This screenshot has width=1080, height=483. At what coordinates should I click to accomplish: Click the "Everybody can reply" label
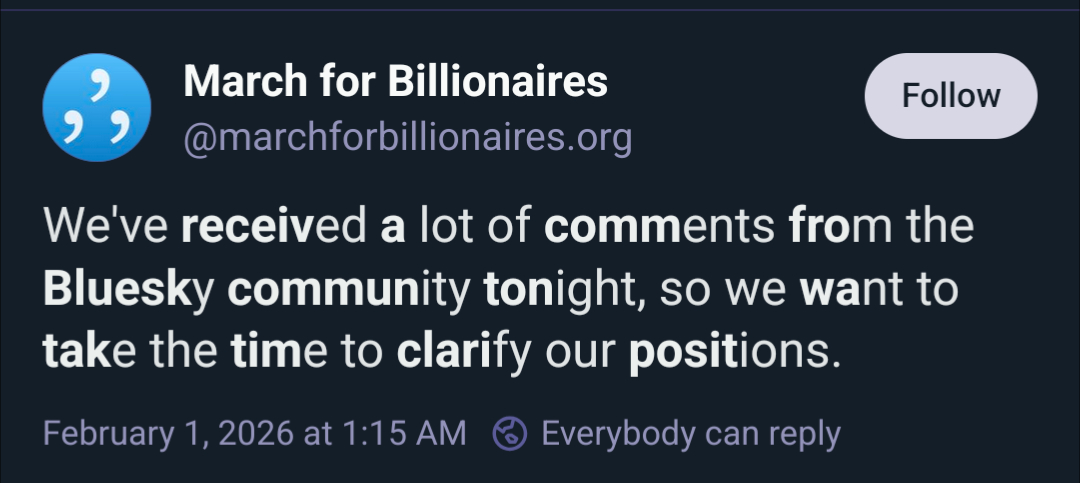(x=690, y=434)
